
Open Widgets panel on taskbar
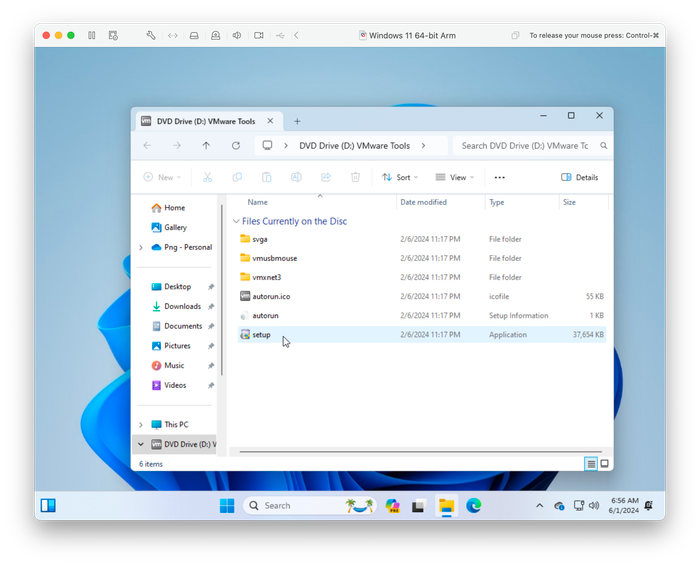[48, 505]
